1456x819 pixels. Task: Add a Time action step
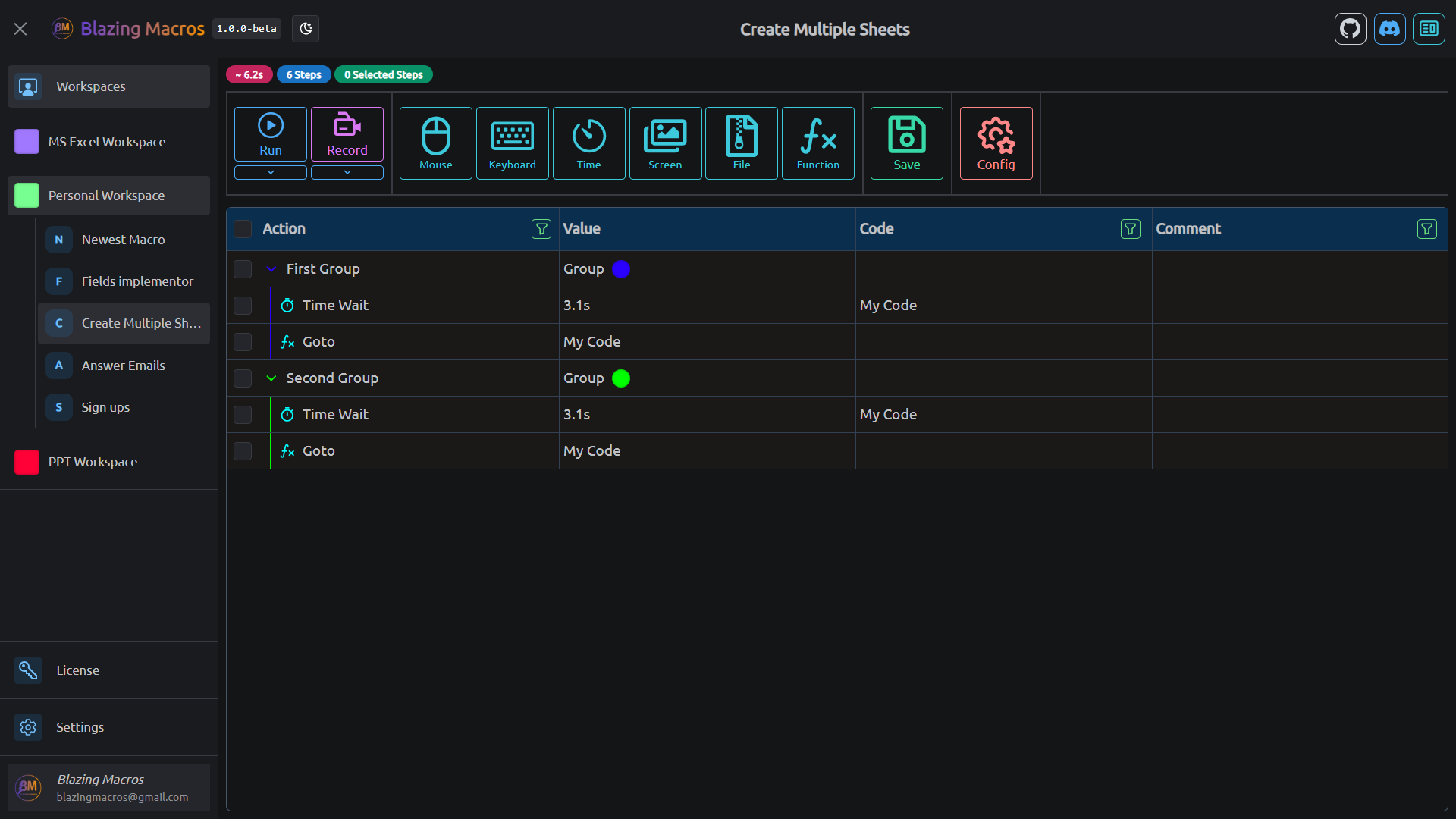click(589, 143)
